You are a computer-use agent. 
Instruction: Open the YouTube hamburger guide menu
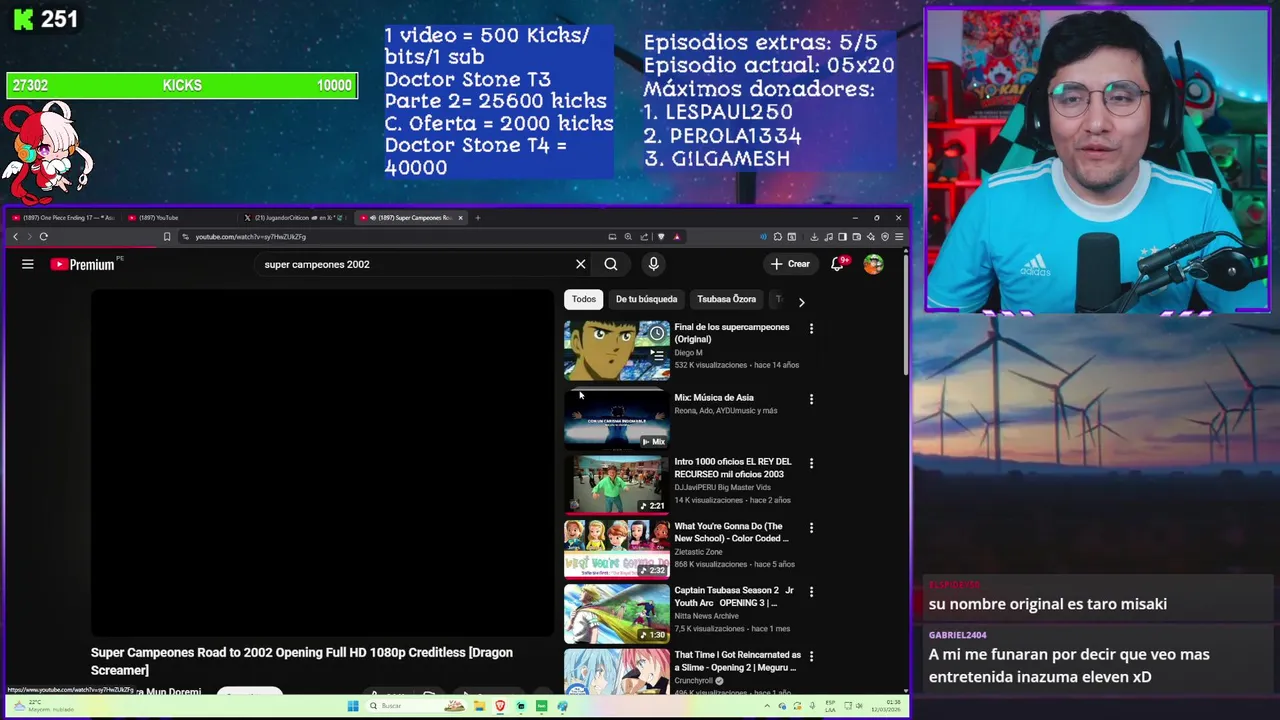(28, 264)
